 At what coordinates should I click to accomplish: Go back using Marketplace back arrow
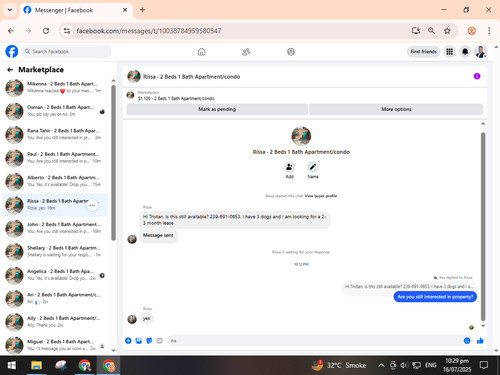(x=10, y=70)
